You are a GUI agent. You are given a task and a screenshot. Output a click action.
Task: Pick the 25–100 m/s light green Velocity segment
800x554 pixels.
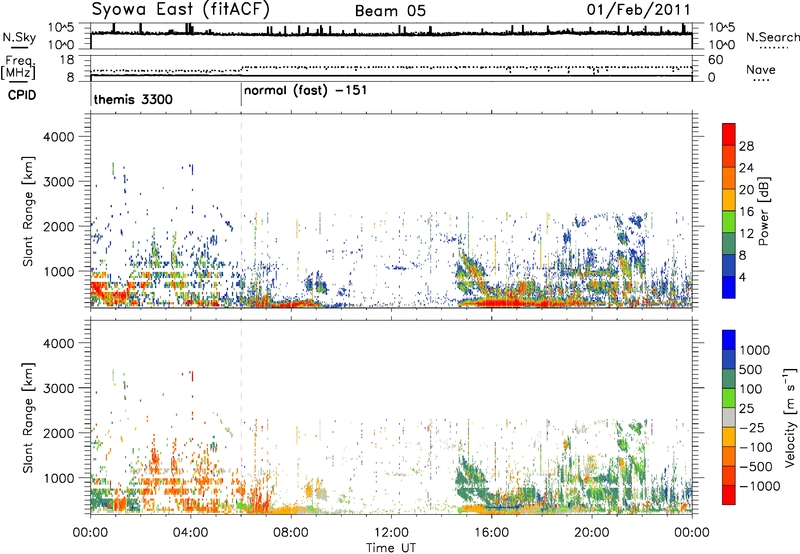(x=729, y=398)
